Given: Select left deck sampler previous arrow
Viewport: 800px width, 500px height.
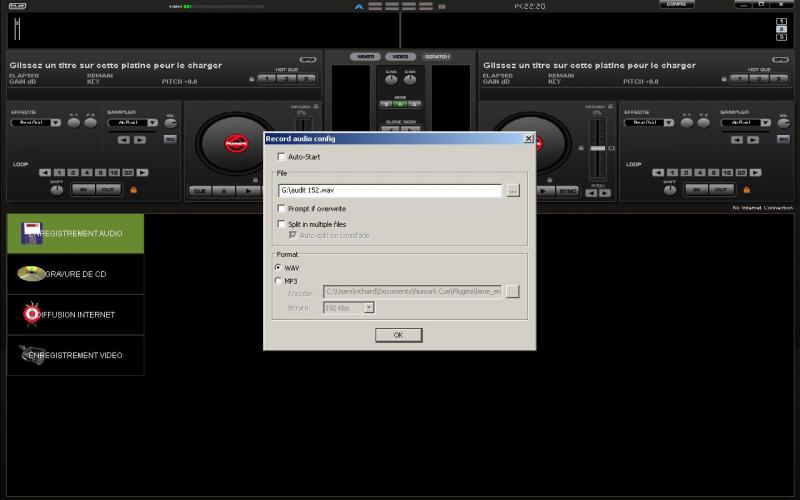Looking at the screenshot, I should point(123,139).
